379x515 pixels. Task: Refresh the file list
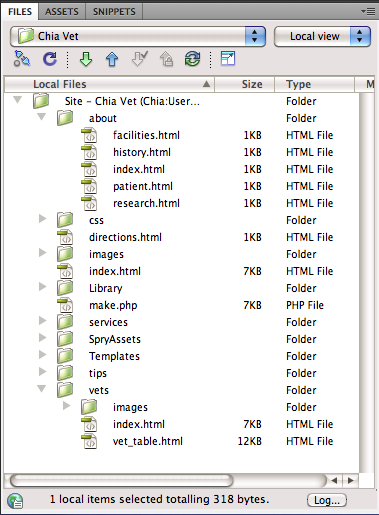[x=50, y=59]
